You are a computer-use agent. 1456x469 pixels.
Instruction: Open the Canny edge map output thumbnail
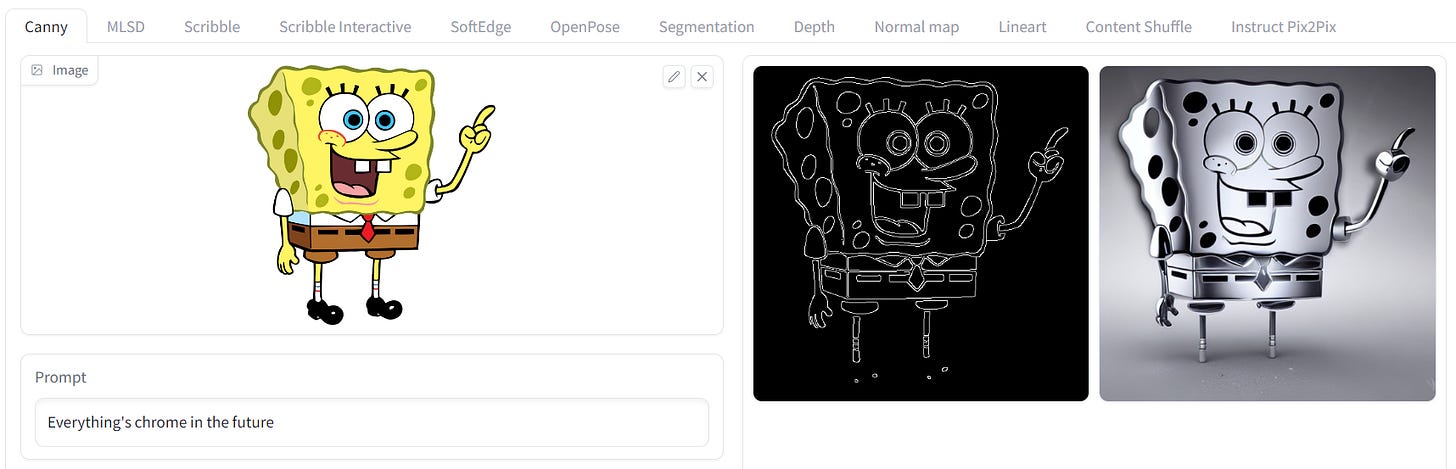[x=920, y=233]
